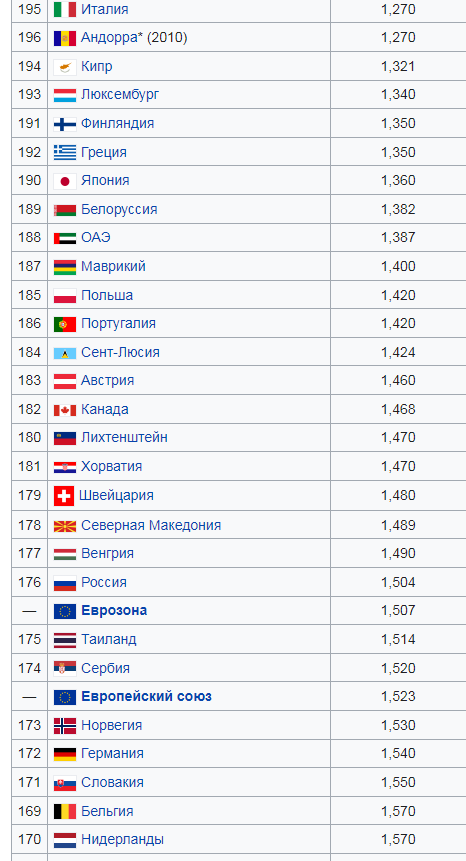
Task: Open the Греция link
Action: tap(104, 152)
